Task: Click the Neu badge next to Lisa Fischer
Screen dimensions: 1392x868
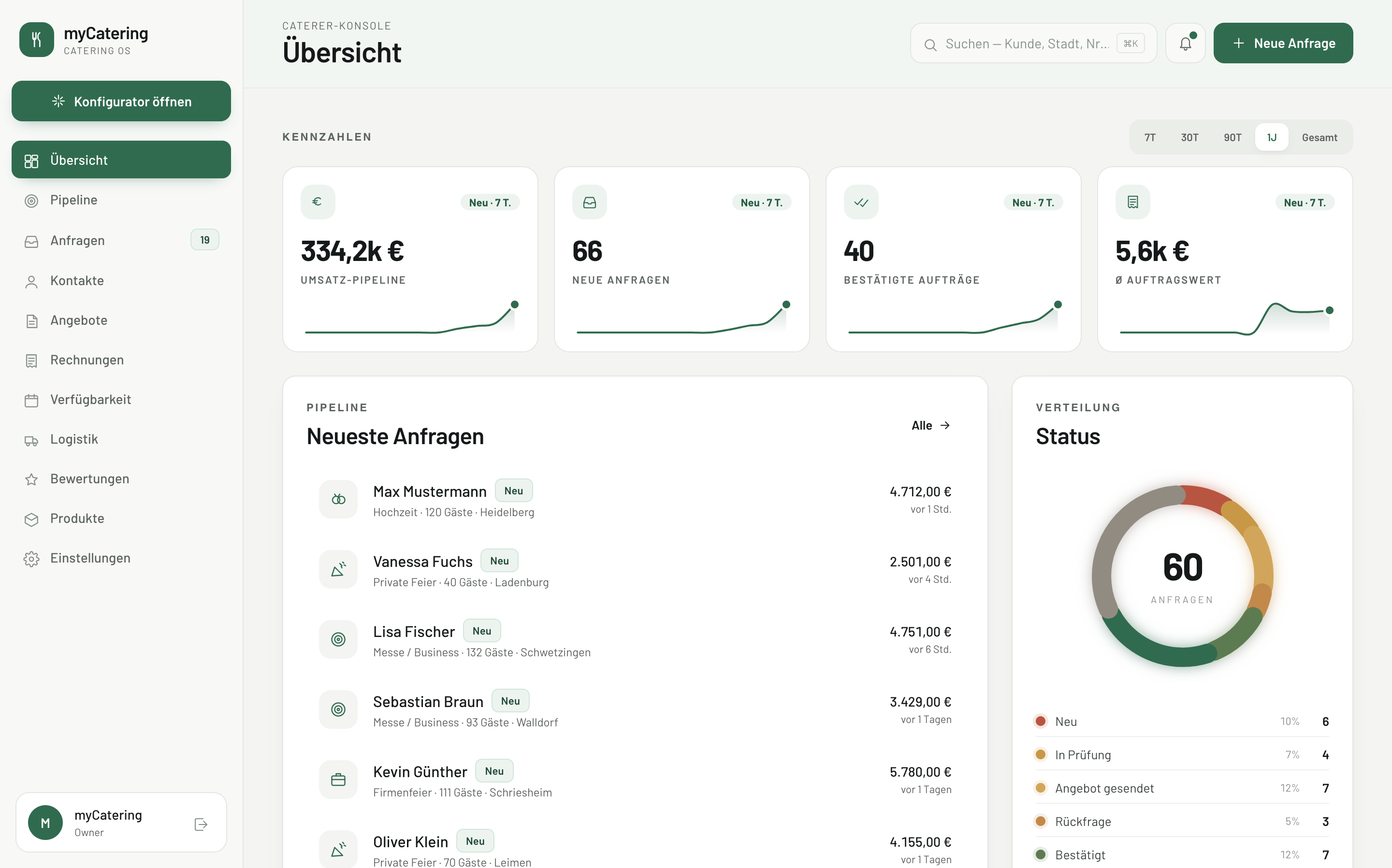Action: [481, 630]
